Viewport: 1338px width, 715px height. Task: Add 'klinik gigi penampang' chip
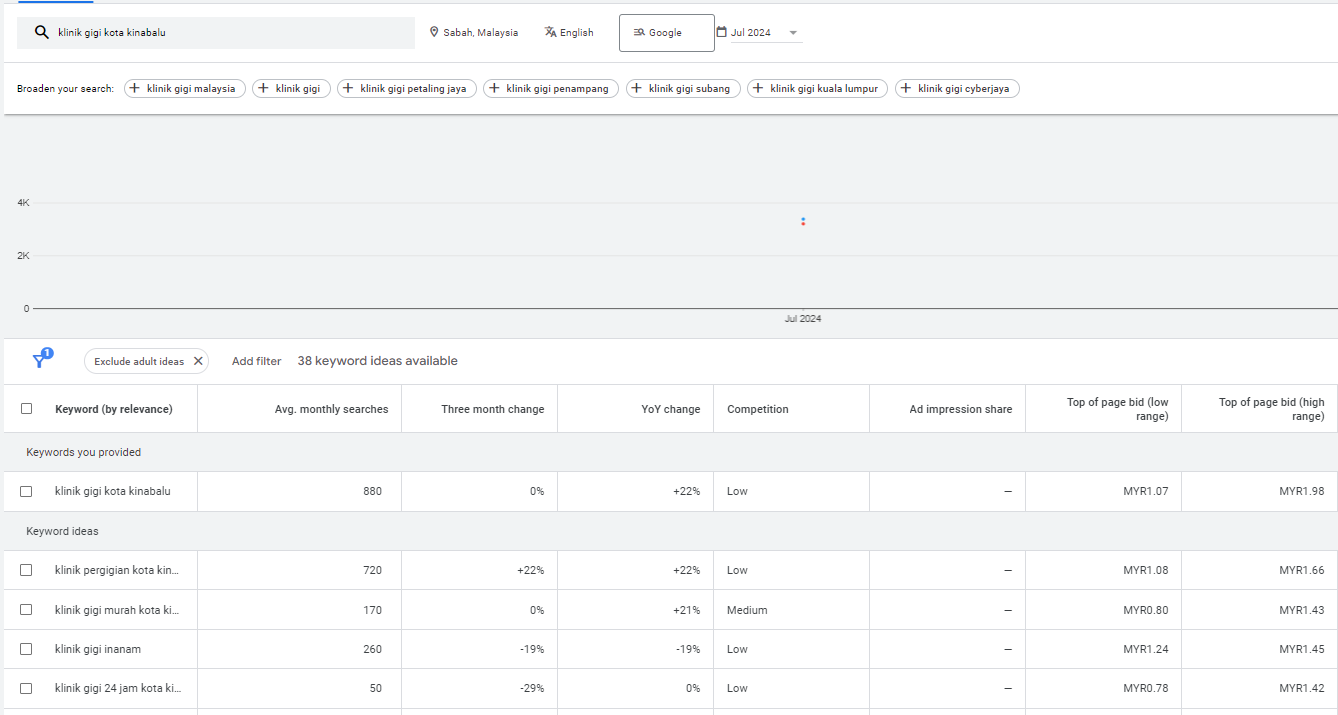pyautogui.click(x=551, y=89)
